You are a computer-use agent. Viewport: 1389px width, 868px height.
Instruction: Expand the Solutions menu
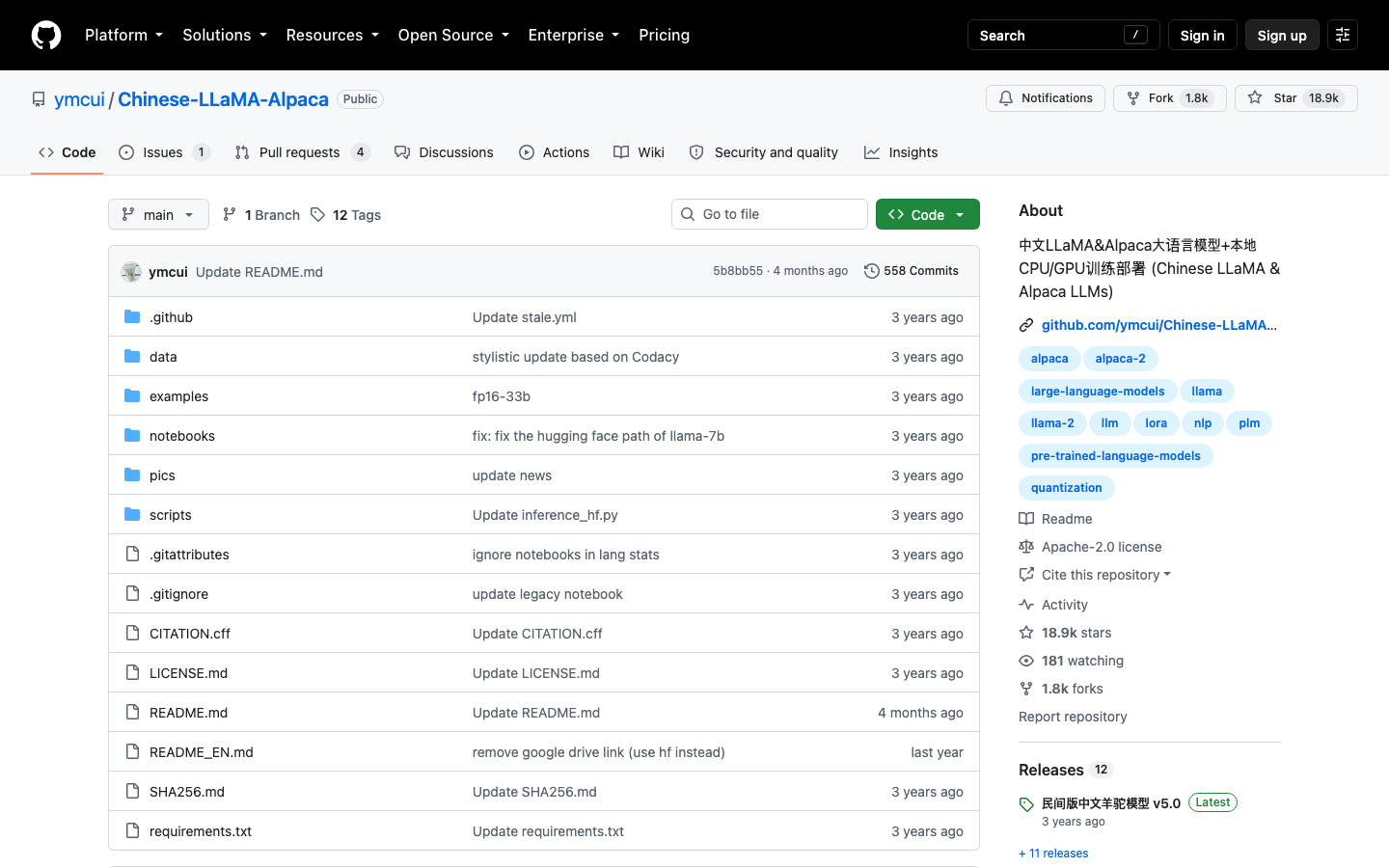coord(225,35)
